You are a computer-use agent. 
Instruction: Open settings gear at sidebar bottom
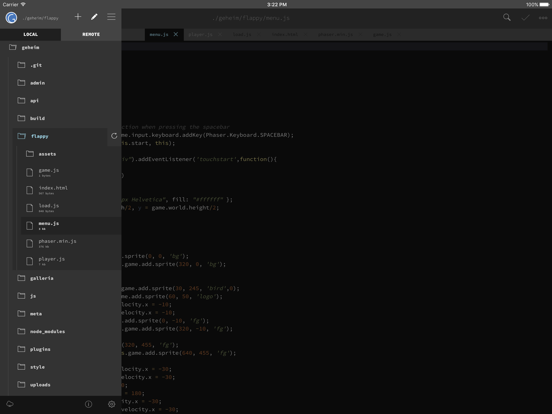coord(112,404)
